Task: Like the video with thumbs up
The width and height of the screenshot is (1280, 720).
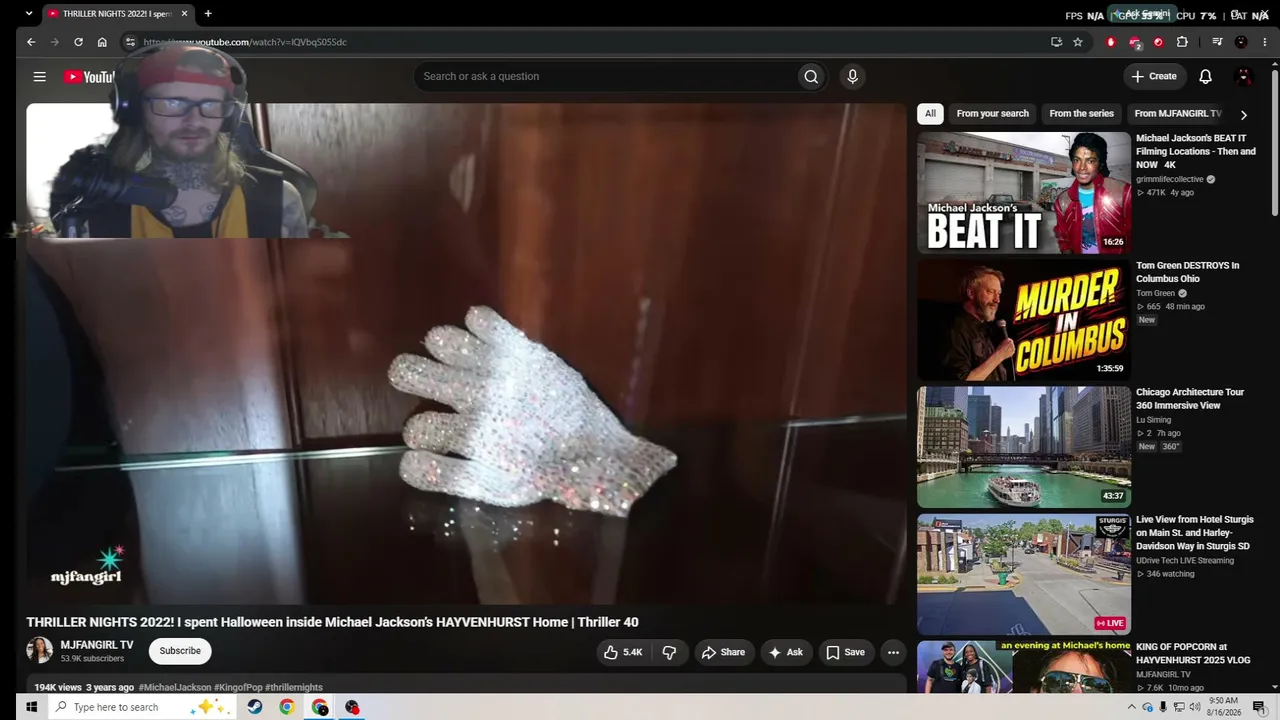Action: [623, 652]
